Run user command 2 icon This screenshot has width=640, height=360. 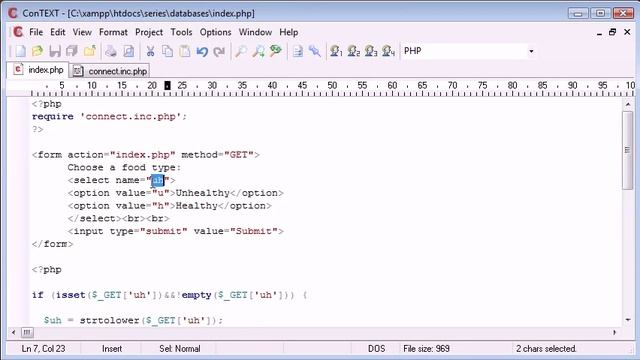(353, 51)
